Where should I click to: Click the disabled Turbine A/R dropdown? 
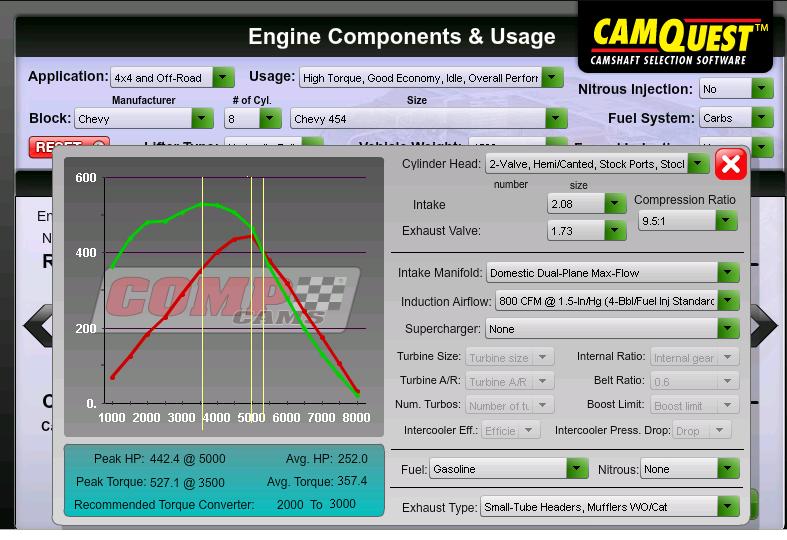pyautogui.click(x=510, y=381)
